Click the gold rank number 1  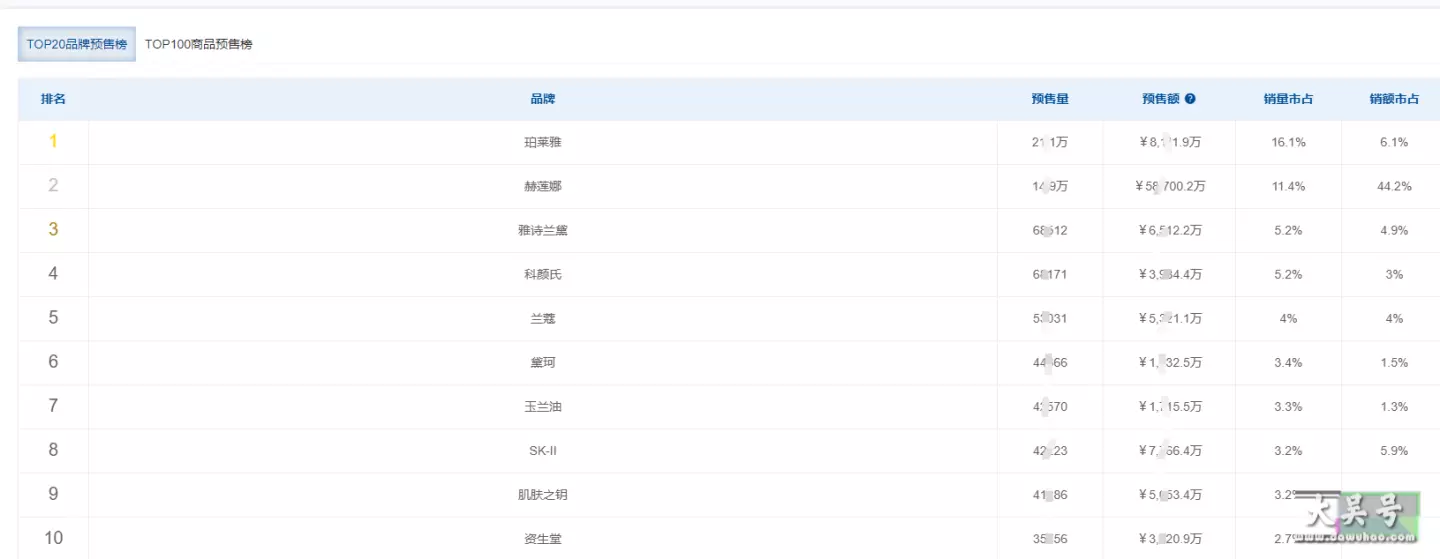[53, 142]
